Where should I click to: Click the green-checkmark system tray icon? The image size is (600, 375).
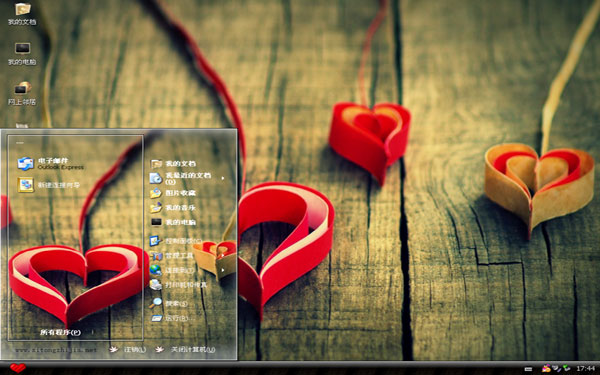tap(566, 368)
